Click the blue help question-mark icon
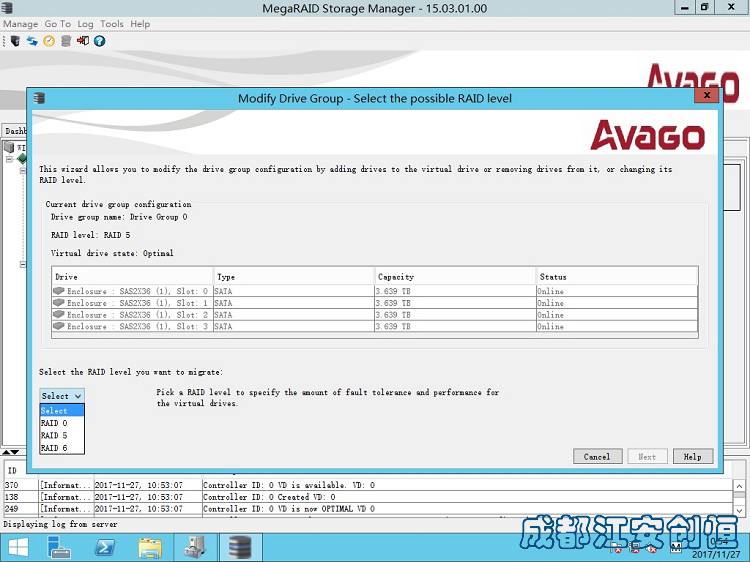750x562 pixels. click(99, 41)
